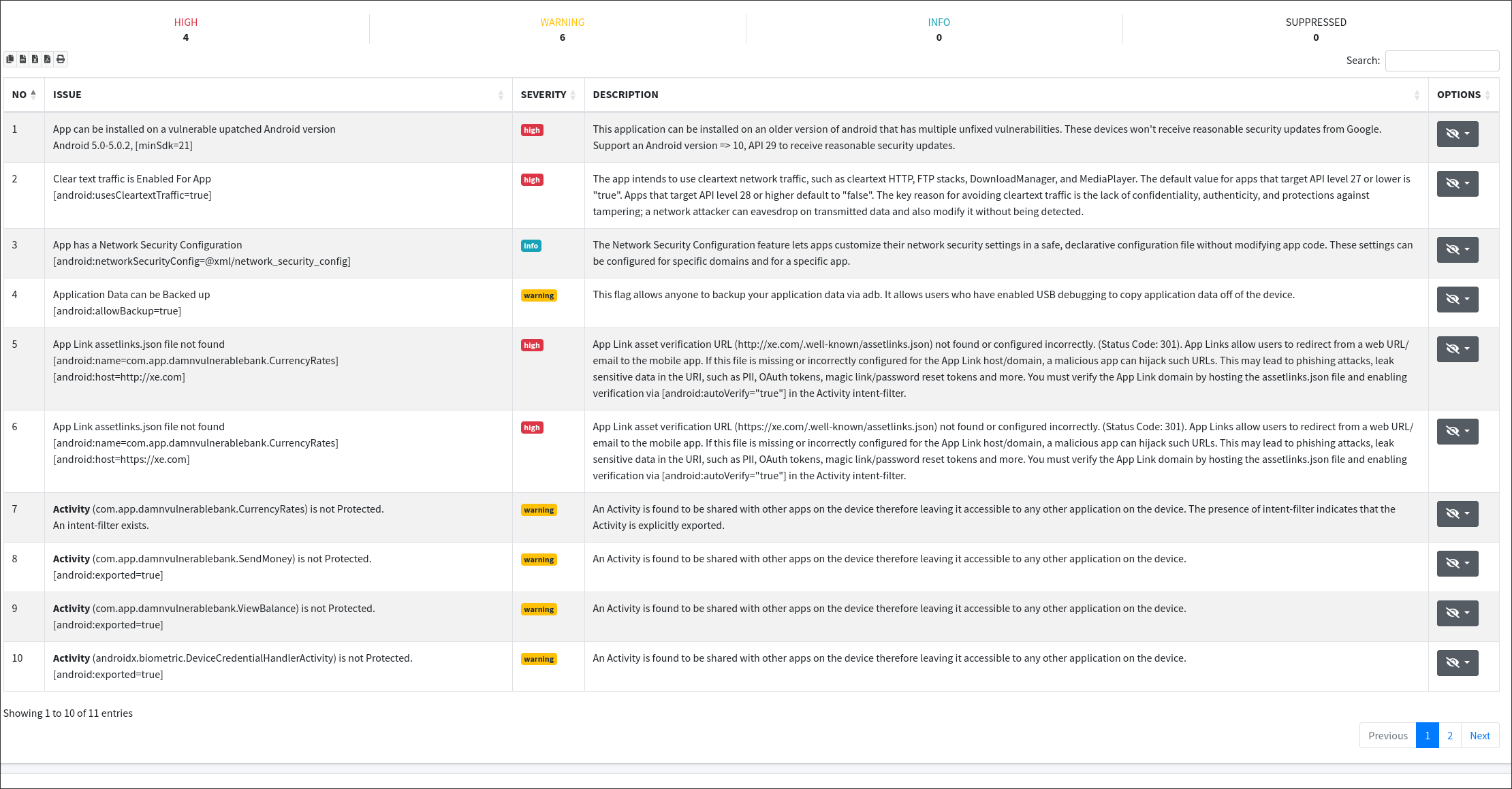Screen dimensions: 1512x789
Task: Click the high badge on issue 5
Action: pyautogui.click(x=531, y=345)
